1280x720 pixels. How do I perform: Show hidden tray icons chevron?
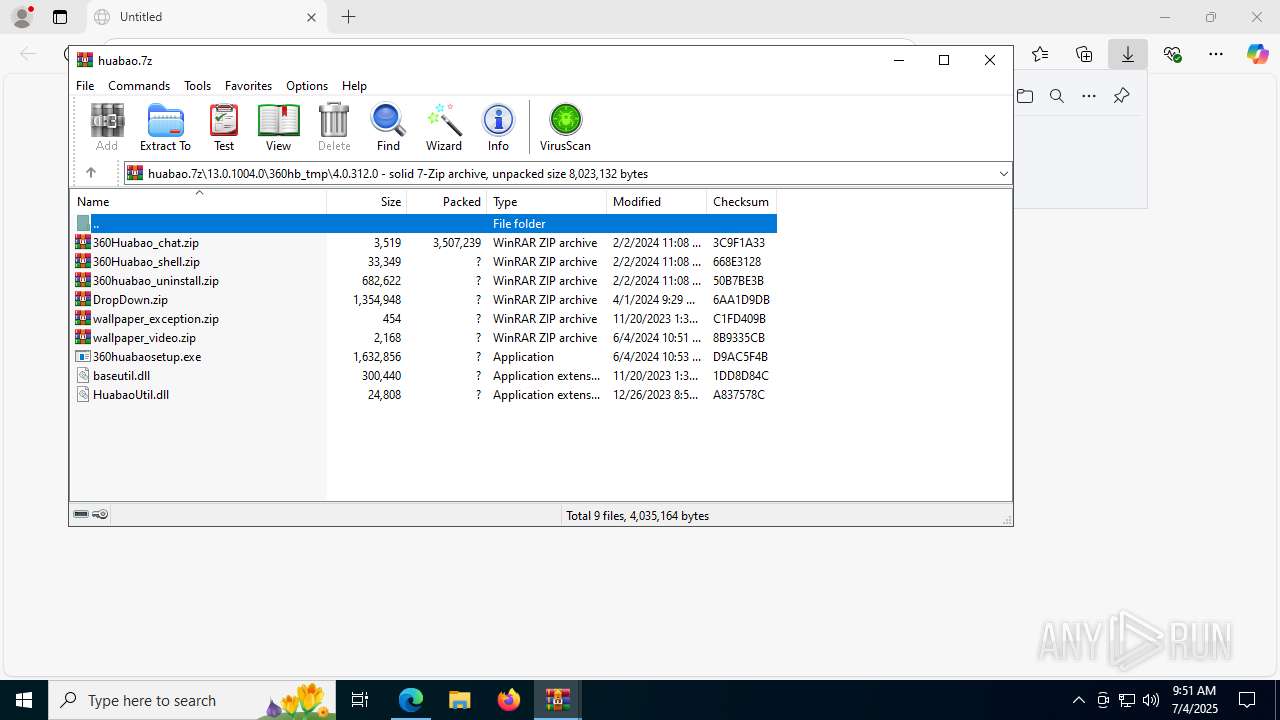click(1078, 700)
